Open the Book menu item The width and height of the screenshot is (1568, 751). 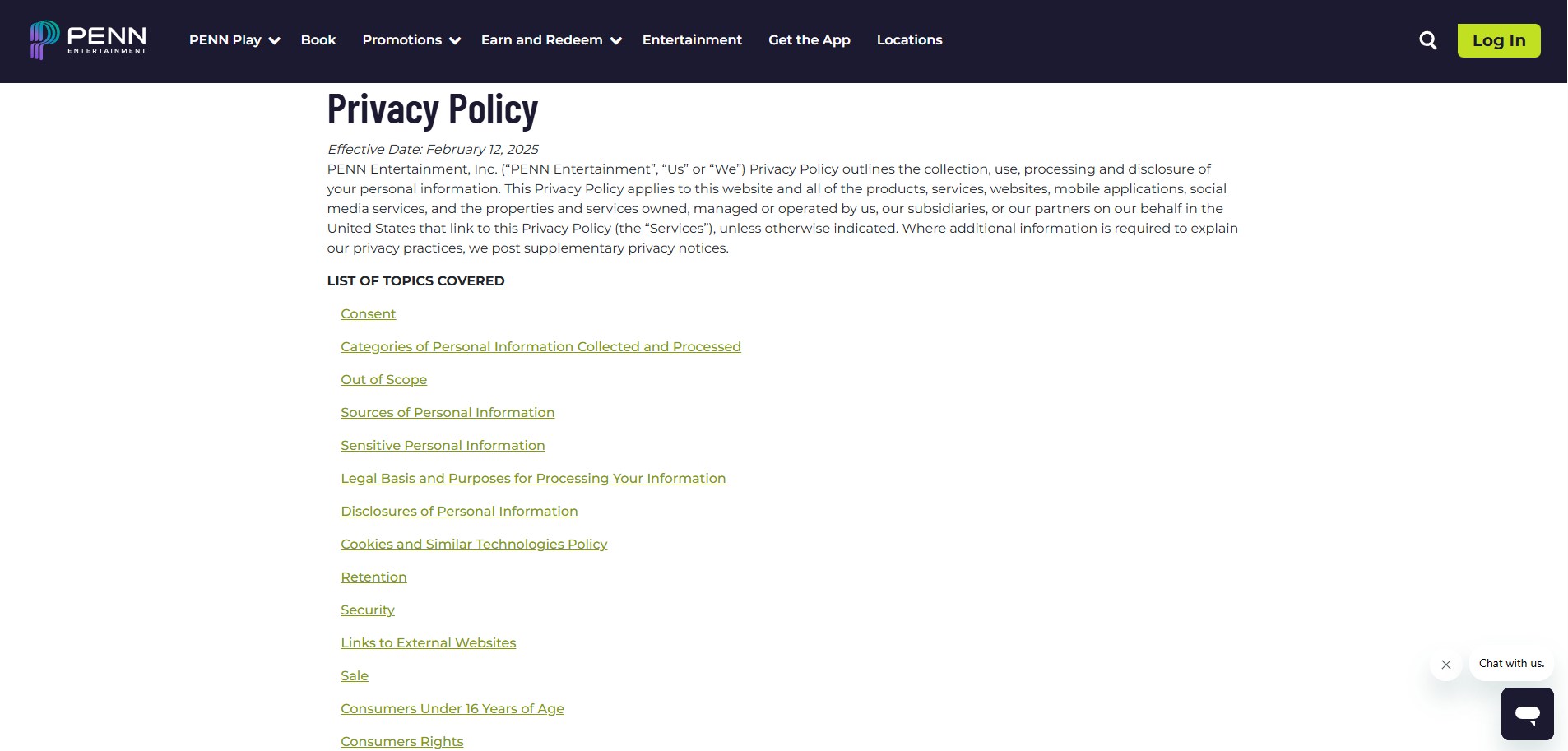click(x=318, y=40)
